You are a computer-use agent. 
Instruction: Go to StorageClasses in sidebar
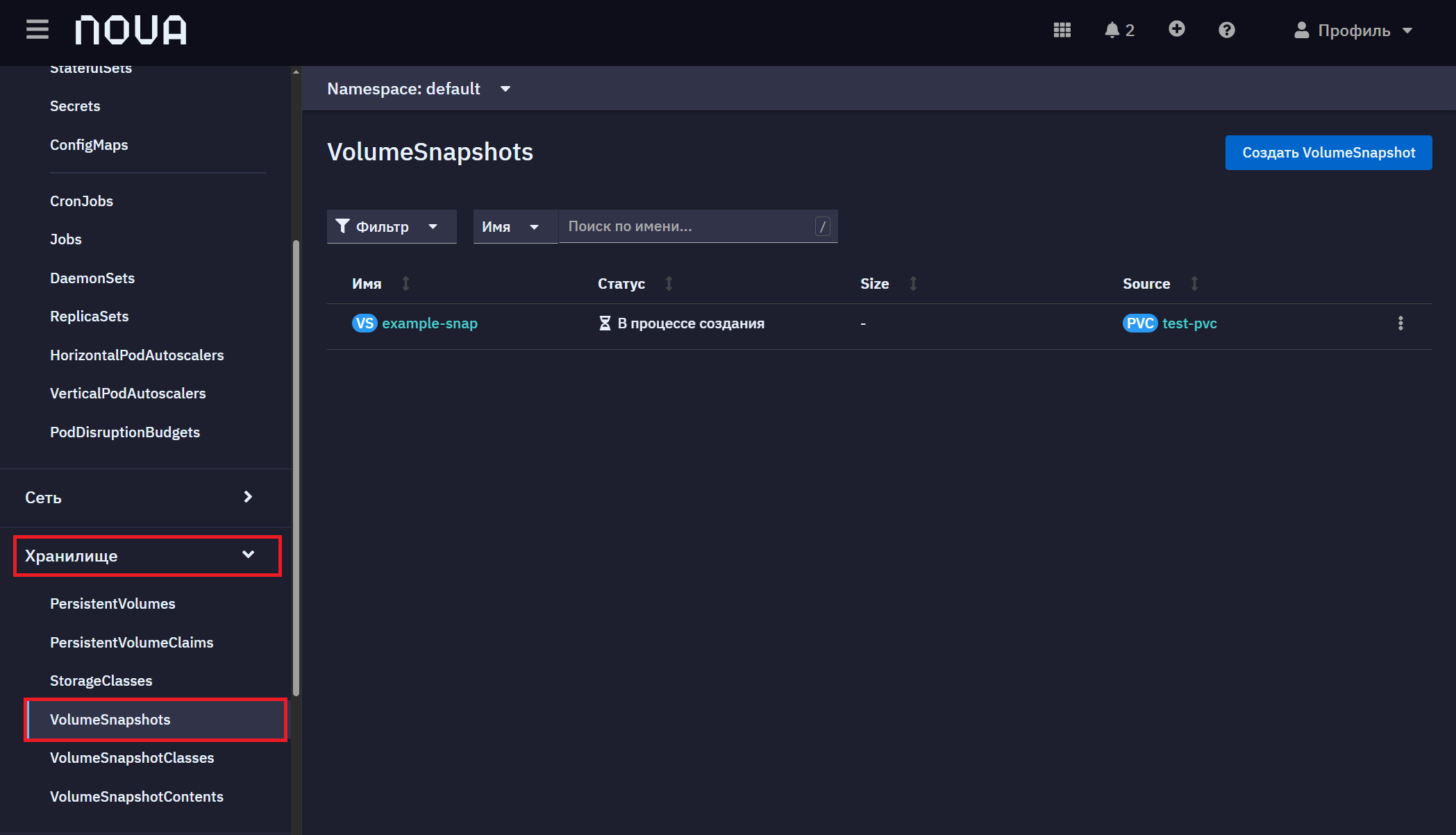pyautogui.click(x=101, y=681)
